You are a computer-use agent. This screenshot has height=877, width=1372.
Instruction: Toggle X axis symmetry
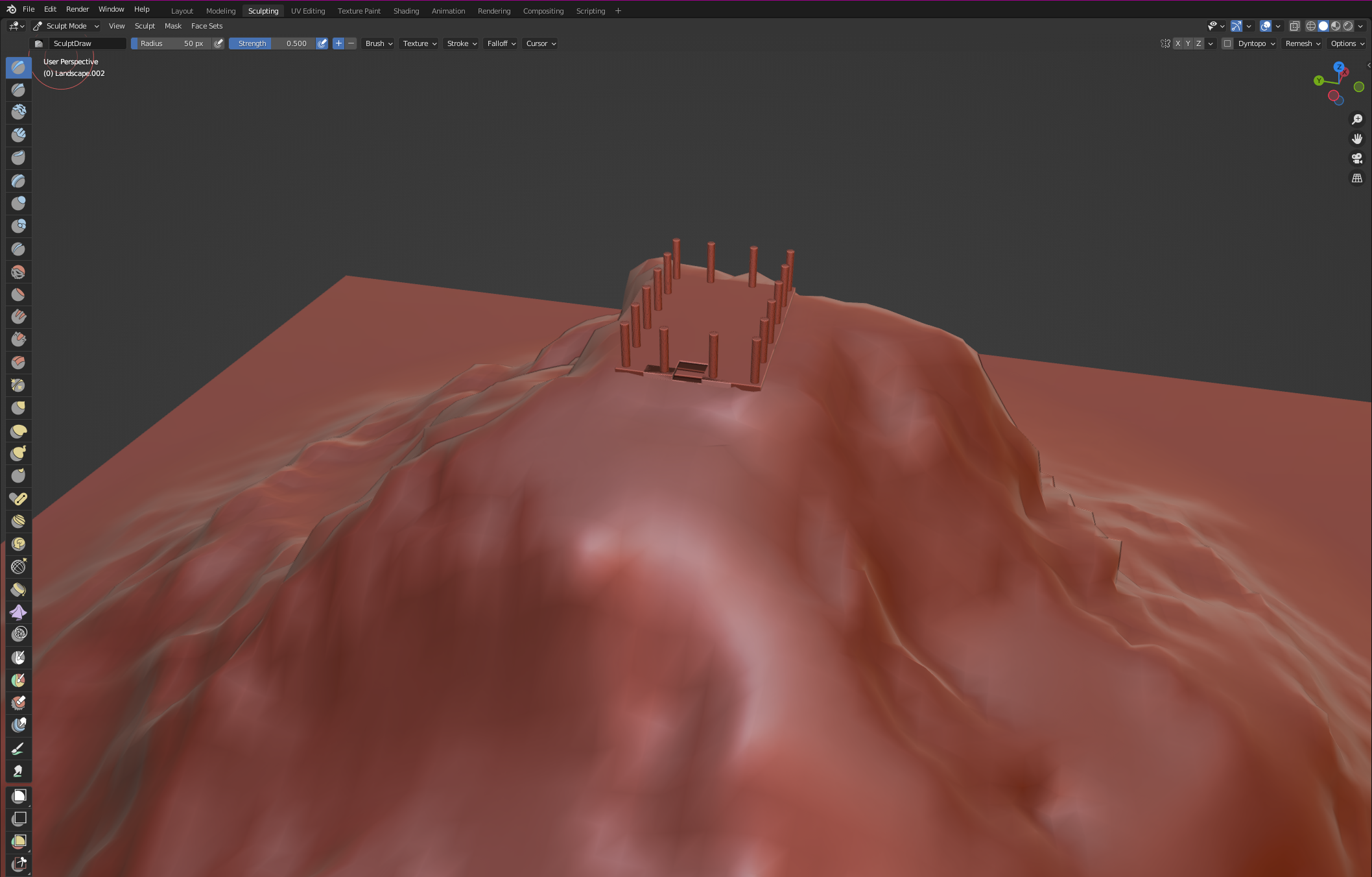[1177, 43]
